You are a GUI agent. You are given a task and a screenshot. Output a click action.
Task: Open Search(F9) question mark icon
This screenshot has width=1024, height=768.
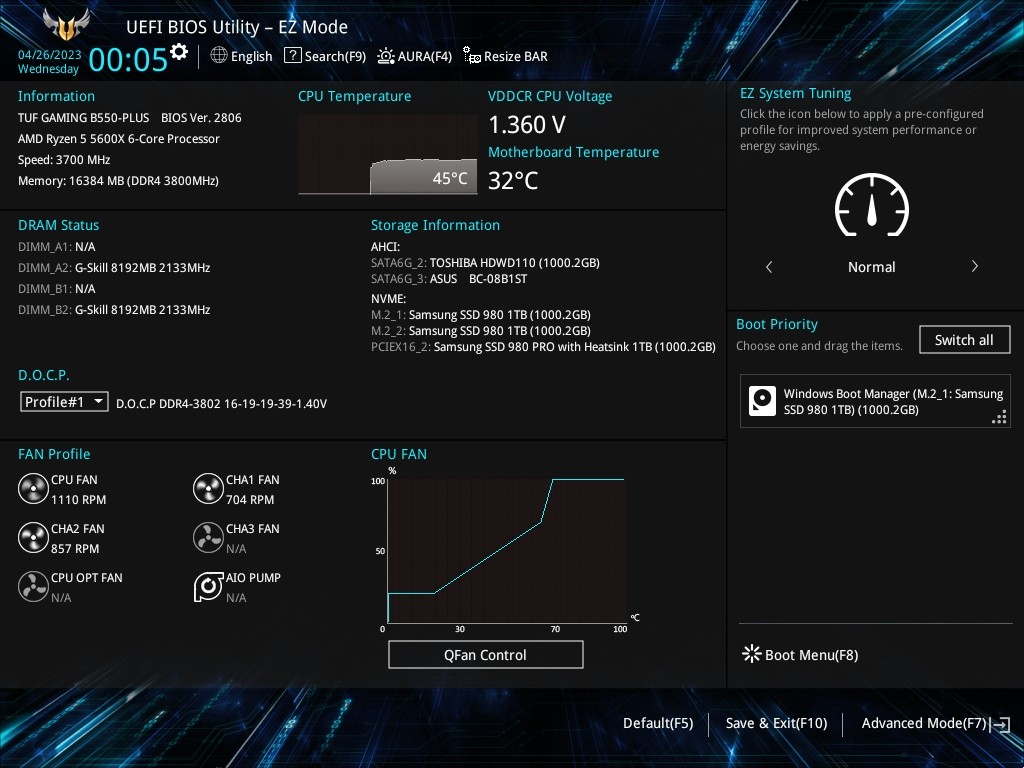tap(293, 56)
